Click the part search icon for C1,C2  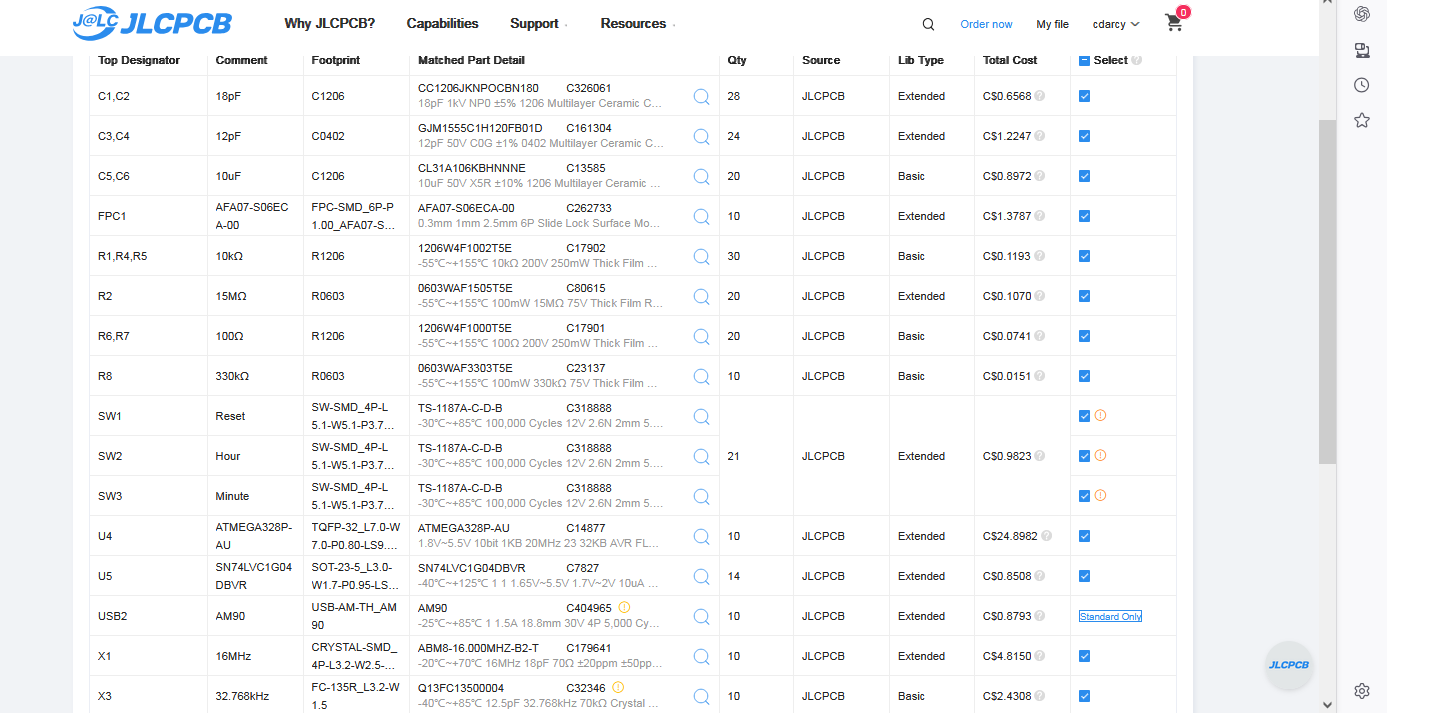coord(701,96)
